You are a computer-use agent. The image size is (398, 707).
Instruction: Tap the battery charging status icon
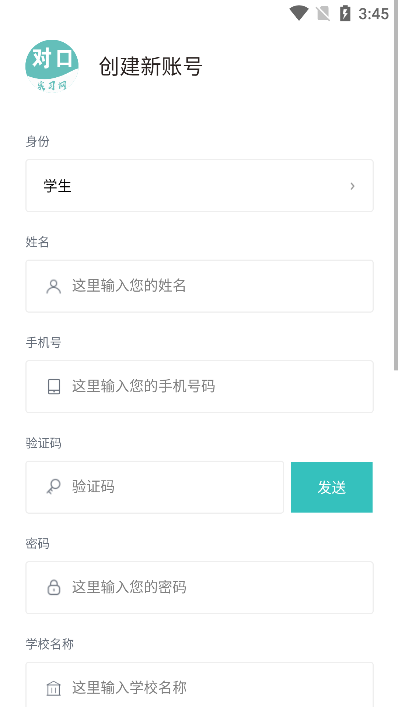345,13
